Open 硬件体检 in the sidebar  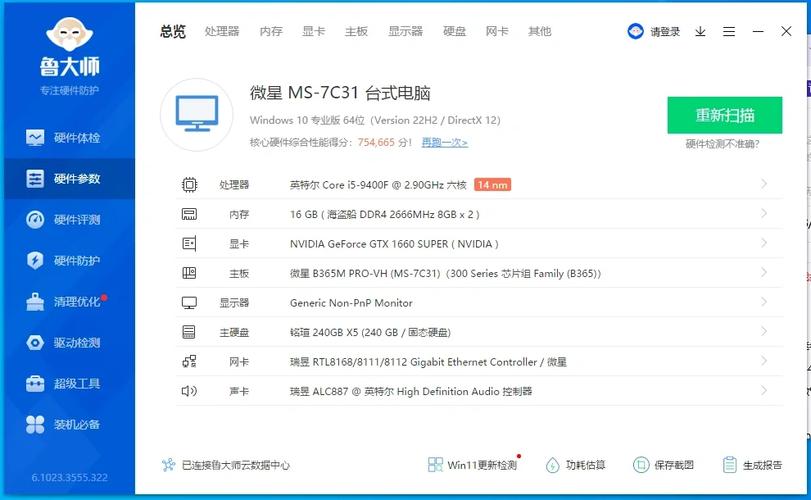67,138
